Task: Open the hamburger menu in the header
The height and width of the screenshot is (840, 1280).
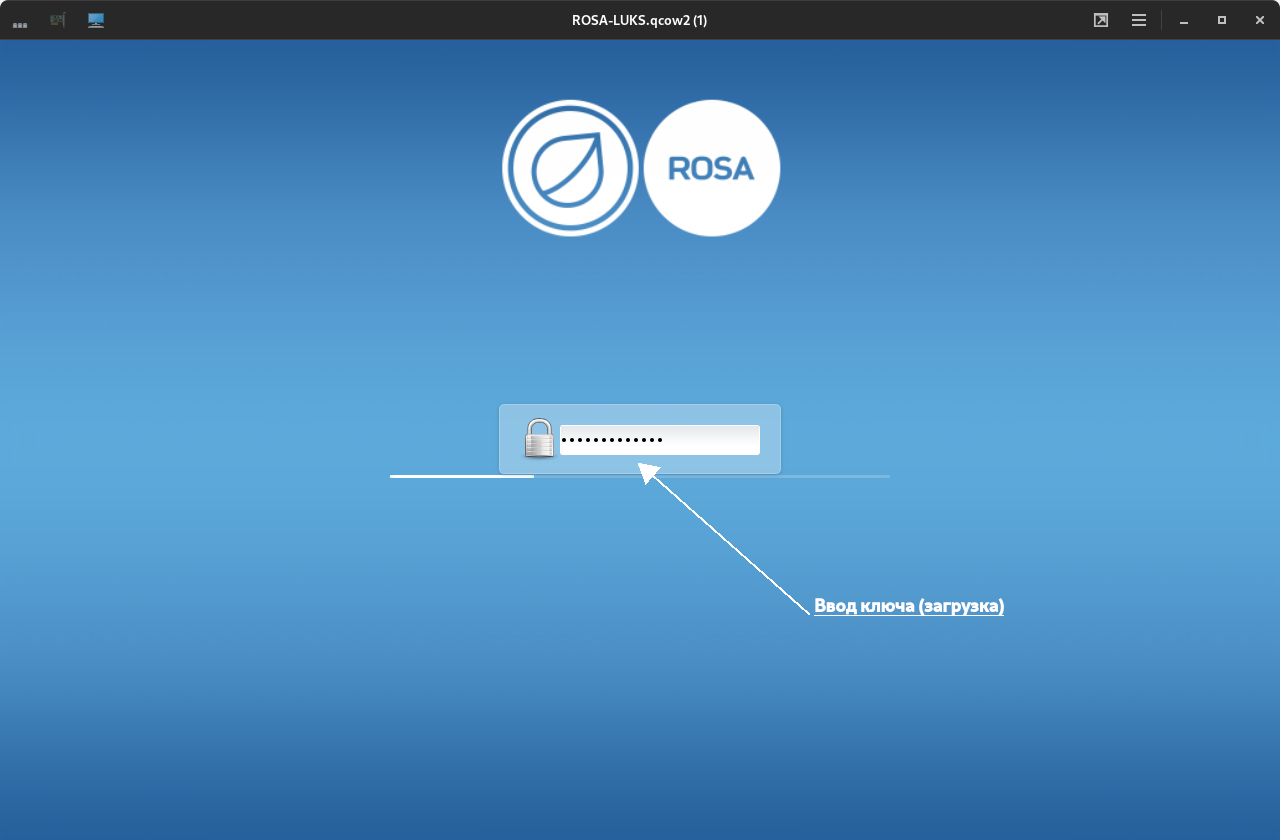Action: [x=1139, y=20]
